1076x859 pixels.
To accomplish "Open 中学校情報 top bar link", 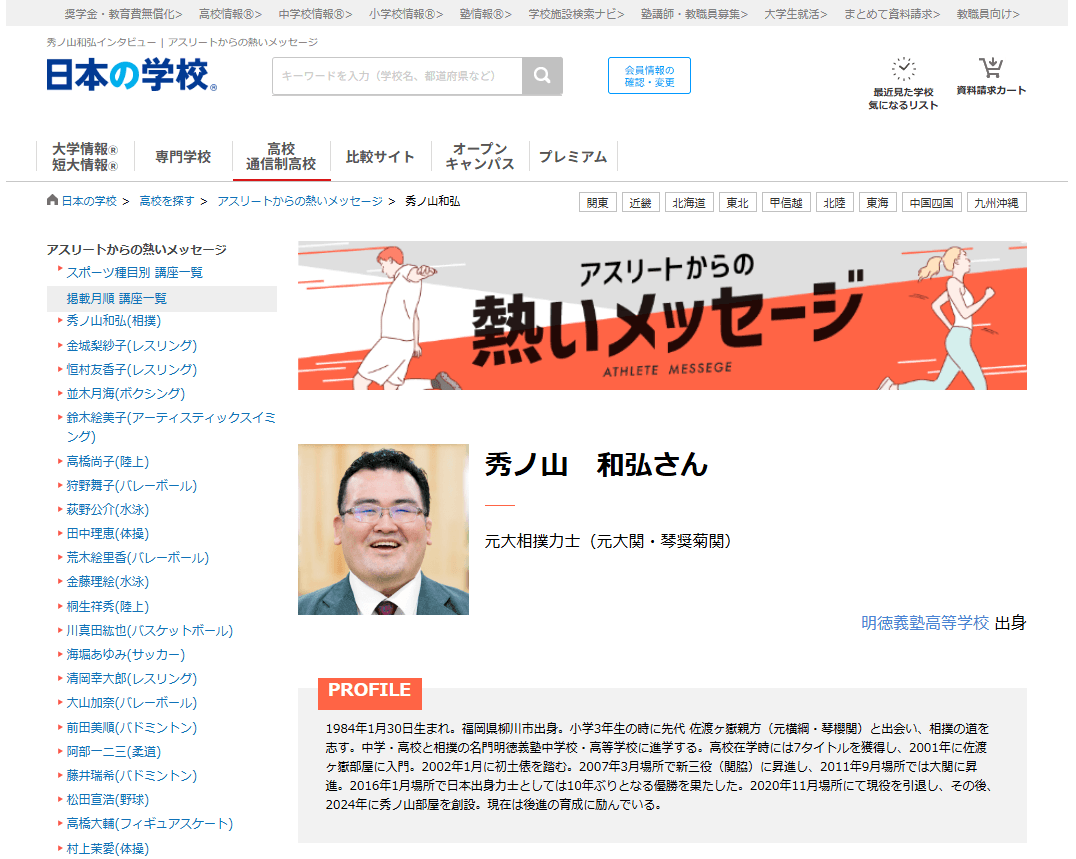I will (x=316, y=14).
